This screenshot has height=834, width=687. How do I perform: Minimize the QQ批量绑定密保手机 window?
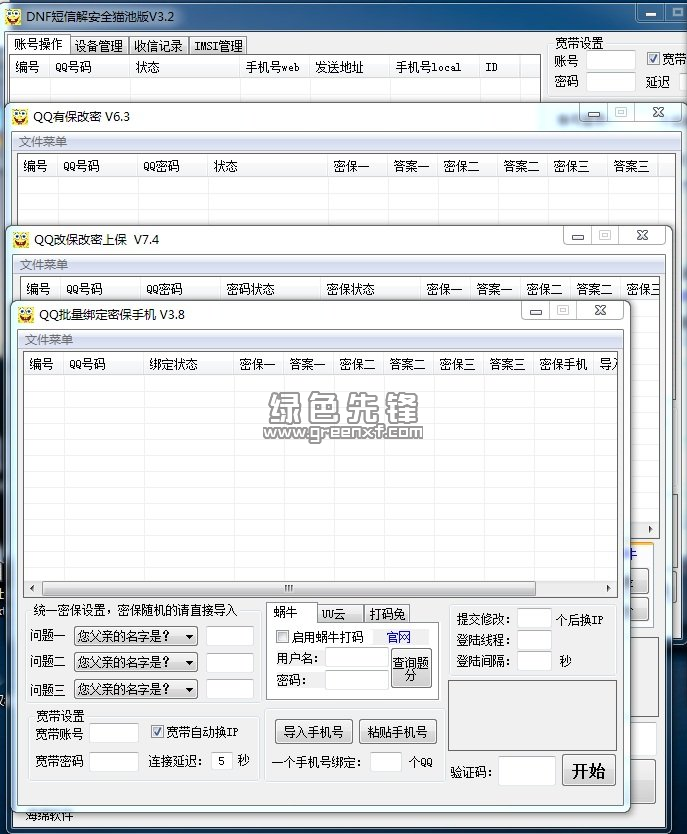pos(536,311)
